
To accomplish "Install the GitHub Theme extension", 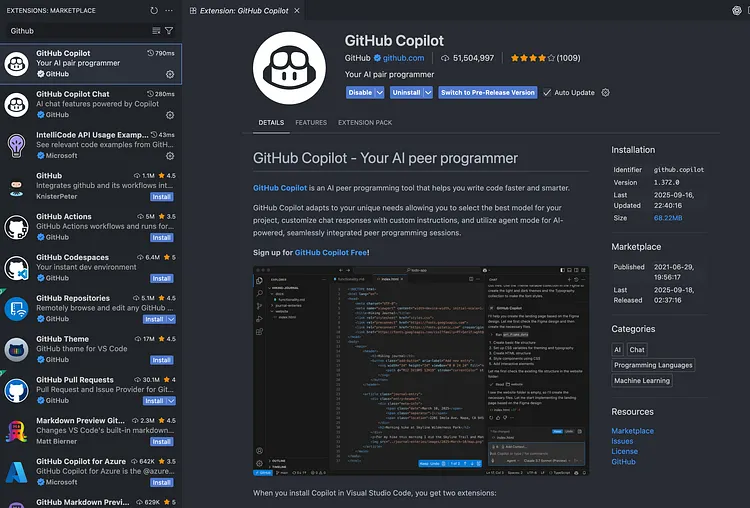I will pyautogui.click(x=162, y=360).
